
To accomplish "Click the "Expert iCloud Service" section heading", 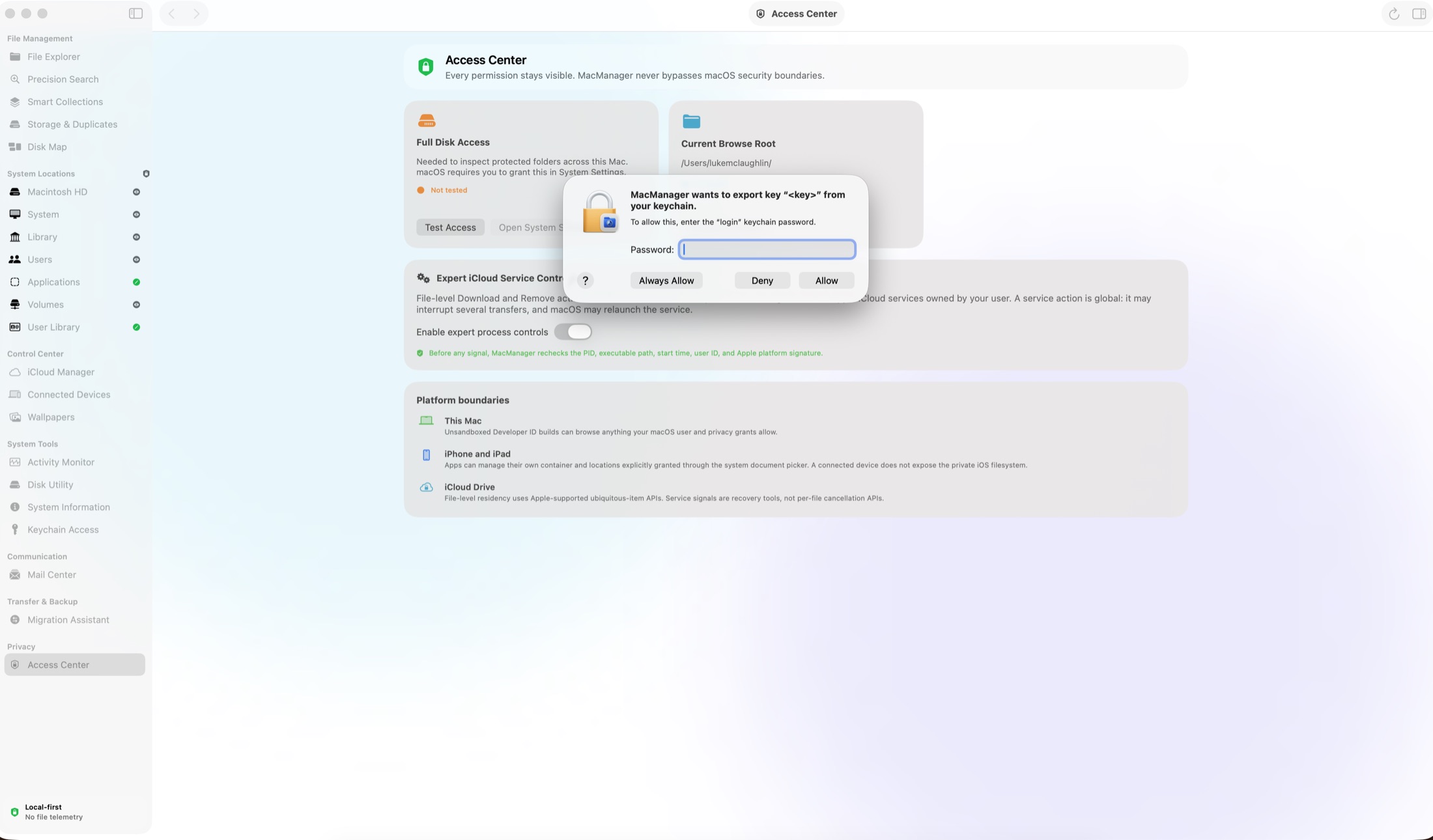I will tap(500, 278).
